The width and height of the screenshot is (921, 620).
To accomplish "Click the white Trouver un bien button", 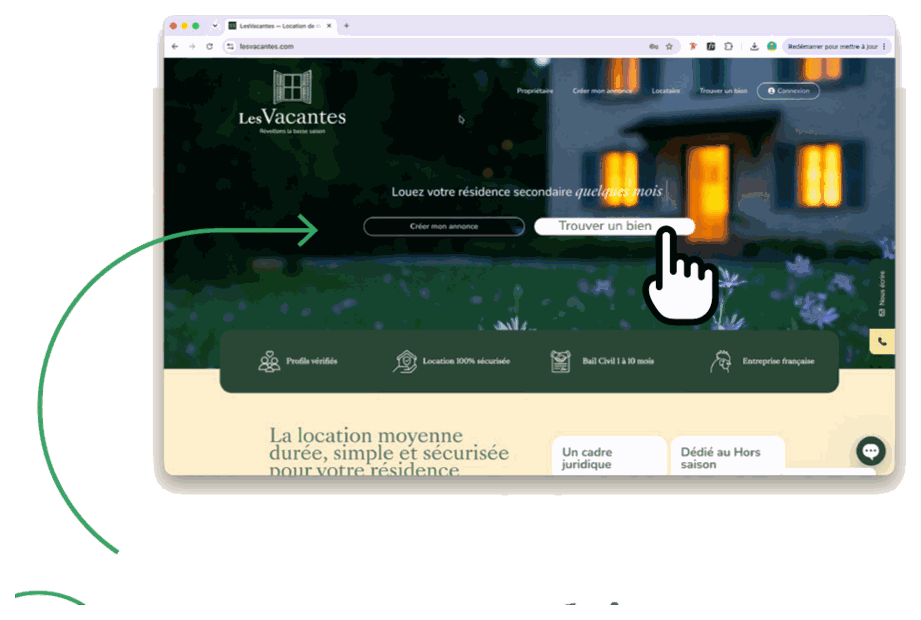I will tap(614, 226).
